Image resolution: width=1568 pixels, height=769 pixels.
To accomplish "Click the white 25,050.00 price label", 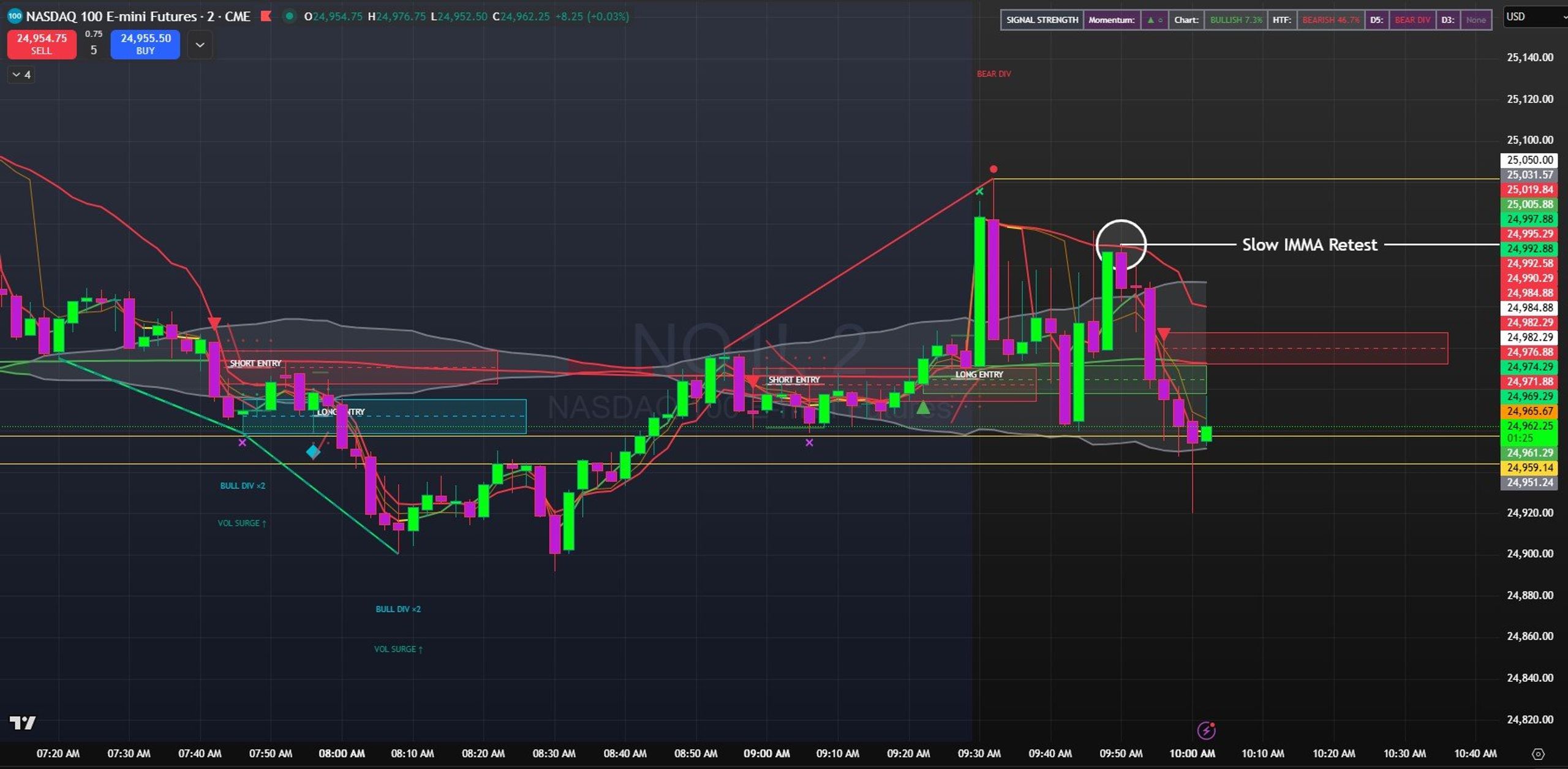I will (1530, 160).
